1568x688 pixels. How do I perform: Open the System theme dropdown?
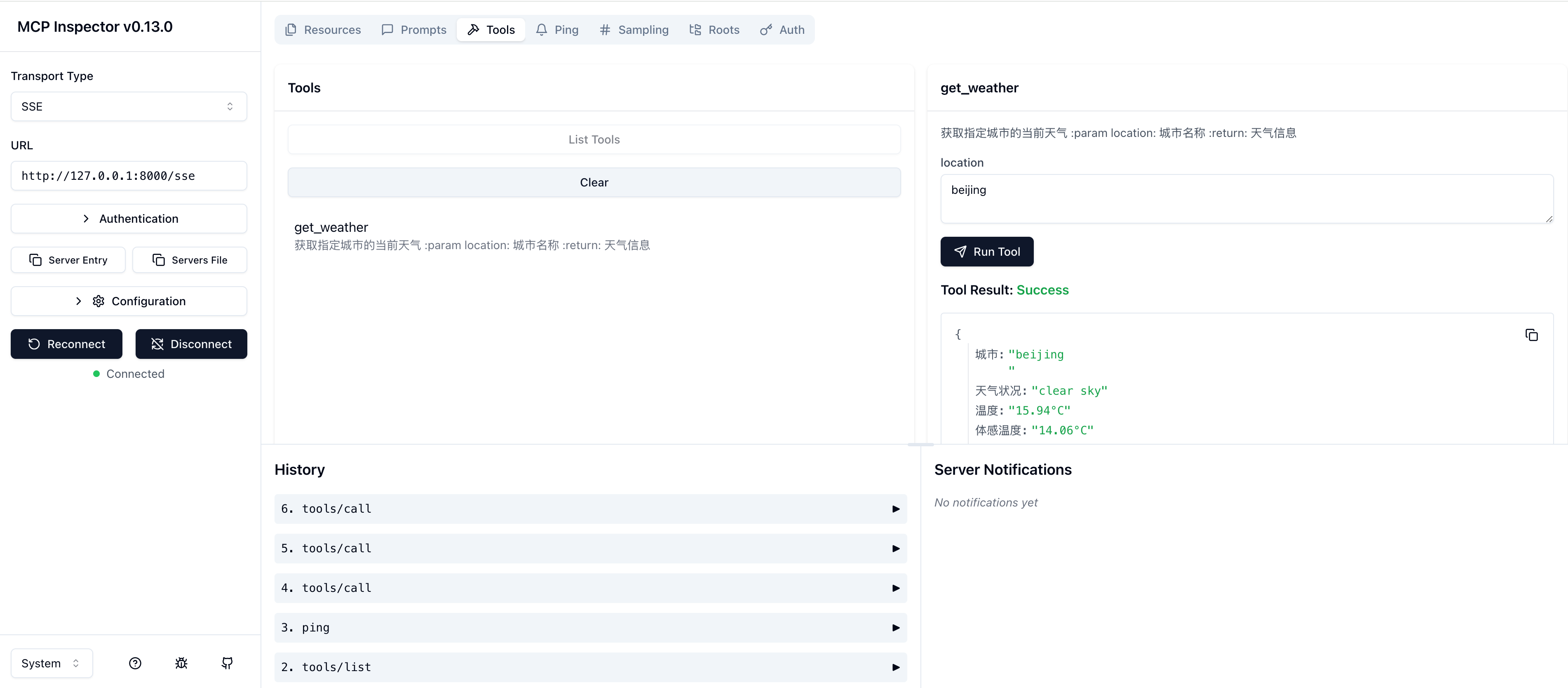point(51,663)
